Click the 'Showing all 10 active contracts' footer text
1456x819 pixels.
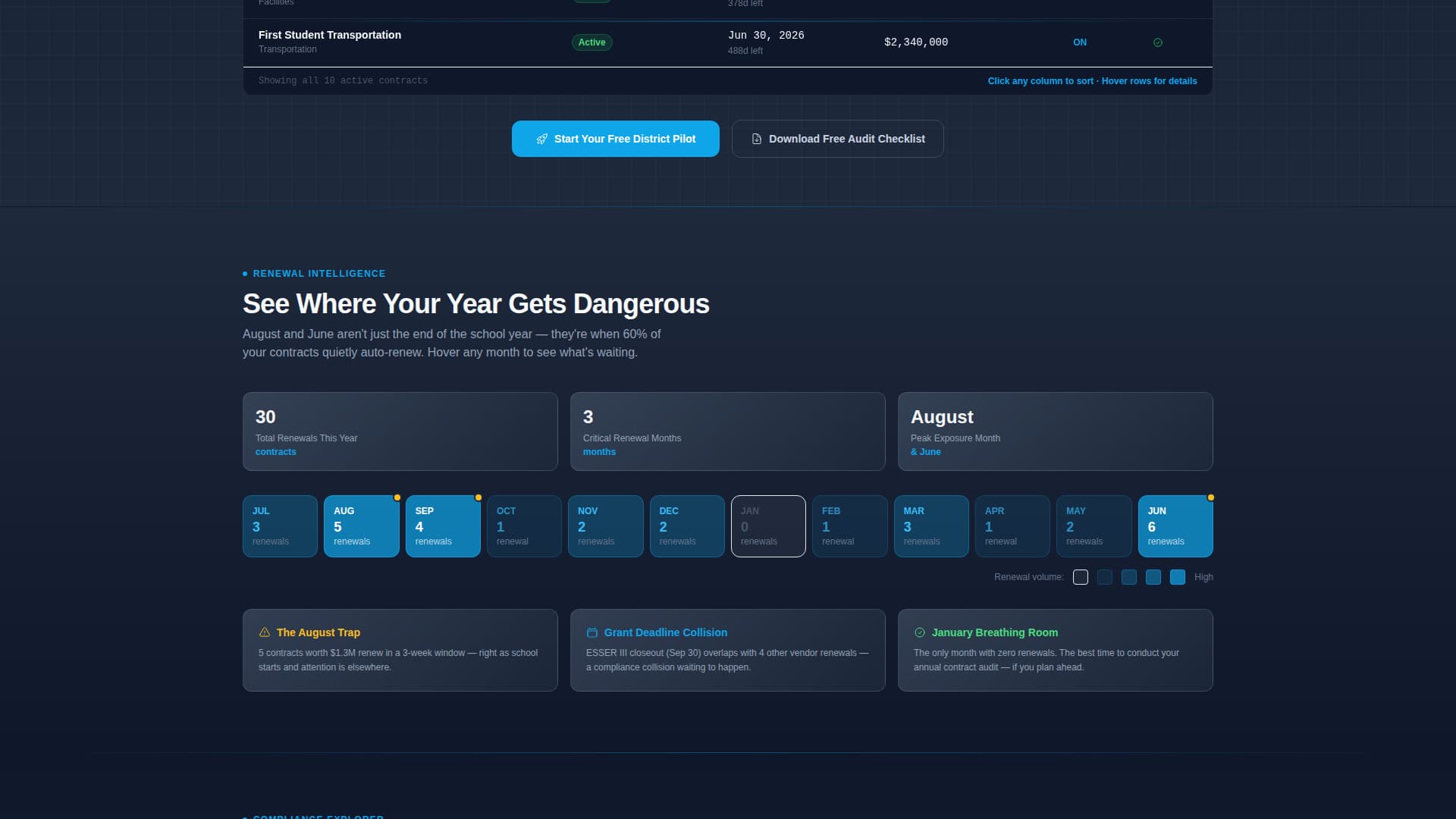(x=343, y=80)
